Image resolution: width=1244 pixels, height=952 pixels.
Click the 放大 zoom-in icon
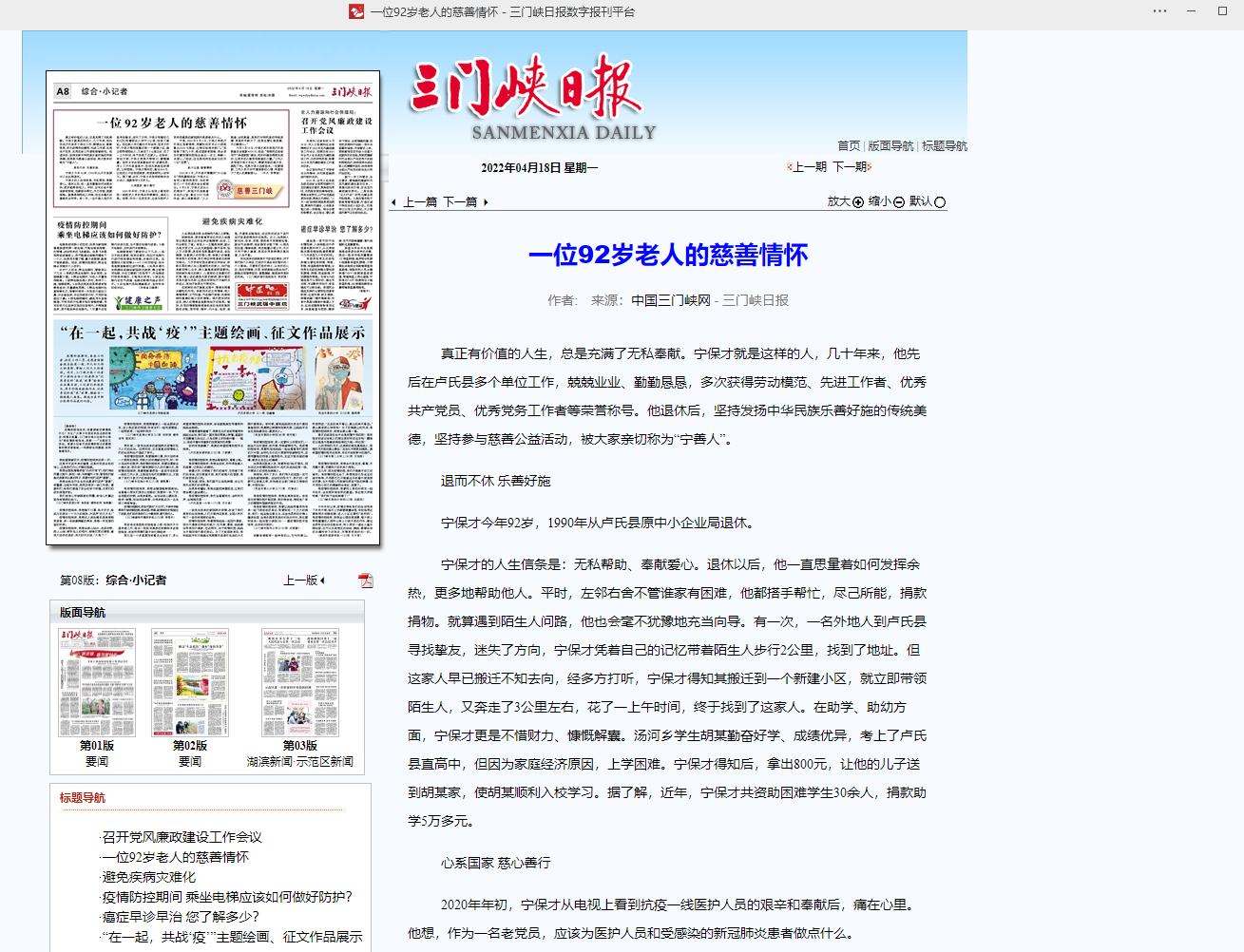[857, 202]
